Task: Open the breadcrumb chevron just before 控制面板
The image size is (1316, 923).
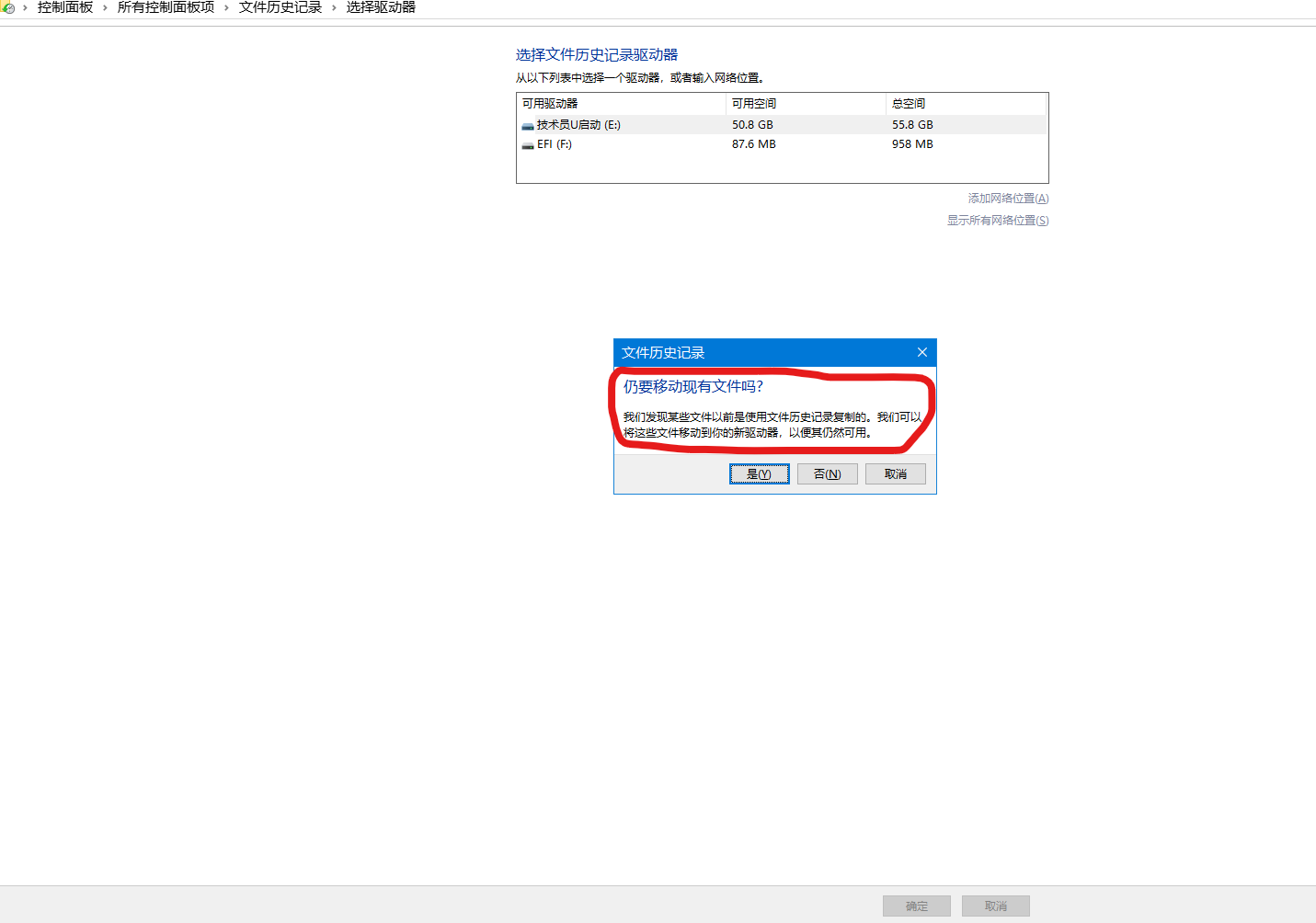Action: [x=25, y=7]
